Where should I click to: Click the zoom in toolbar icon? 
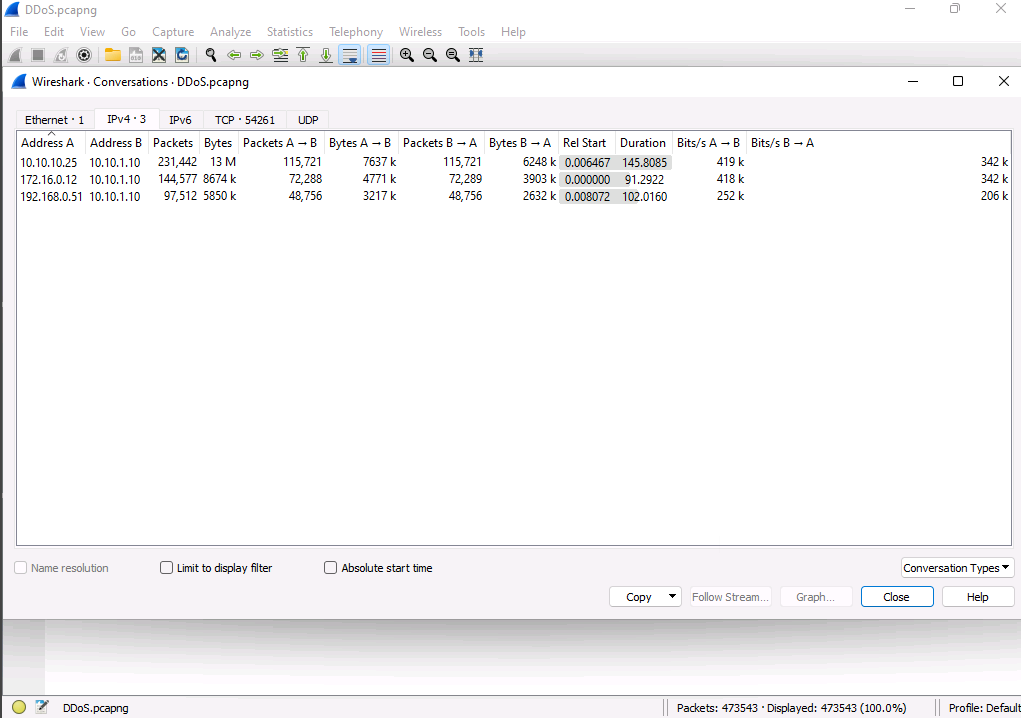click(x=407, y=55)
